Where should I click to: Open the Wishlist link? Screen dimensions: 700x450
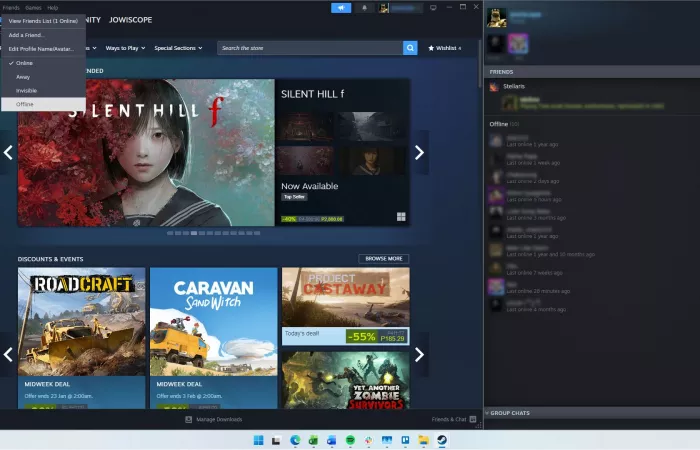(445, 48)
